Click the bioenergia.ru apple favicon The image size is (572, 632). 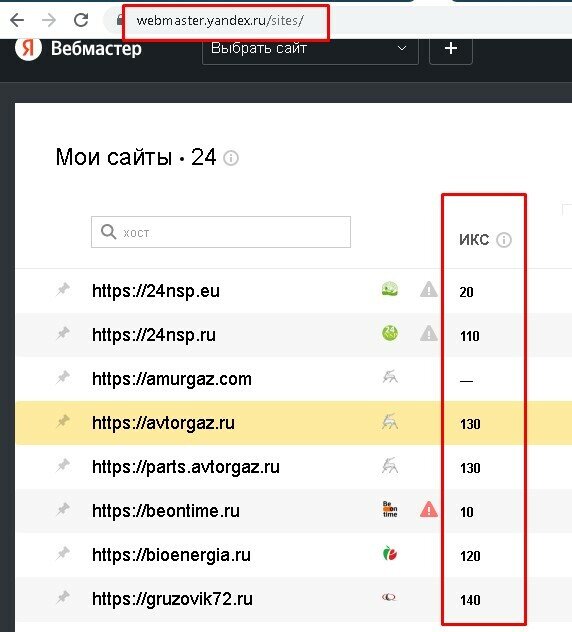pos(390,553)
